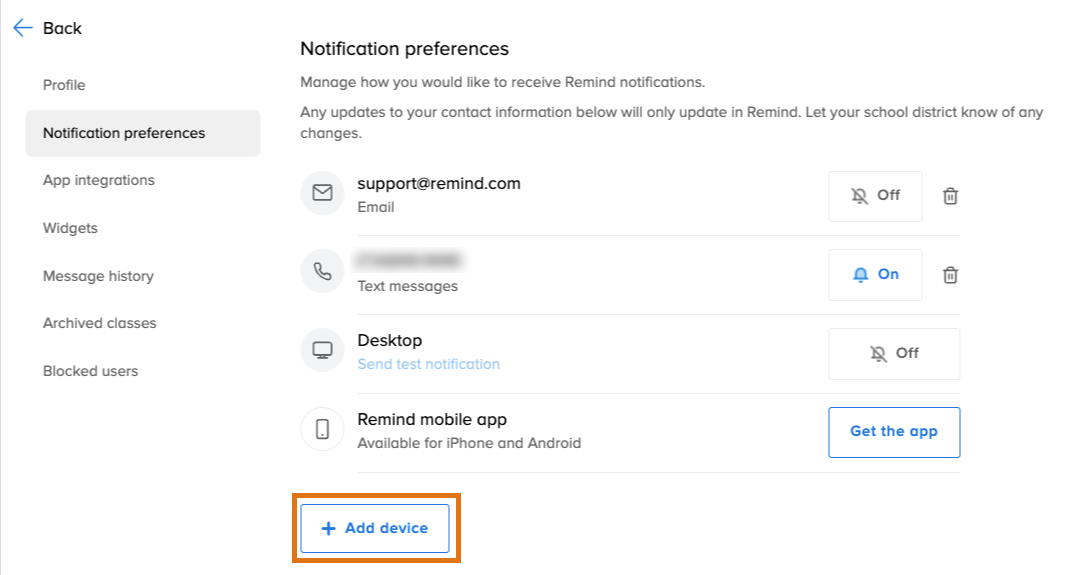Turn off text message notifications
The image size is (1090, 575).
pos(875,275)
